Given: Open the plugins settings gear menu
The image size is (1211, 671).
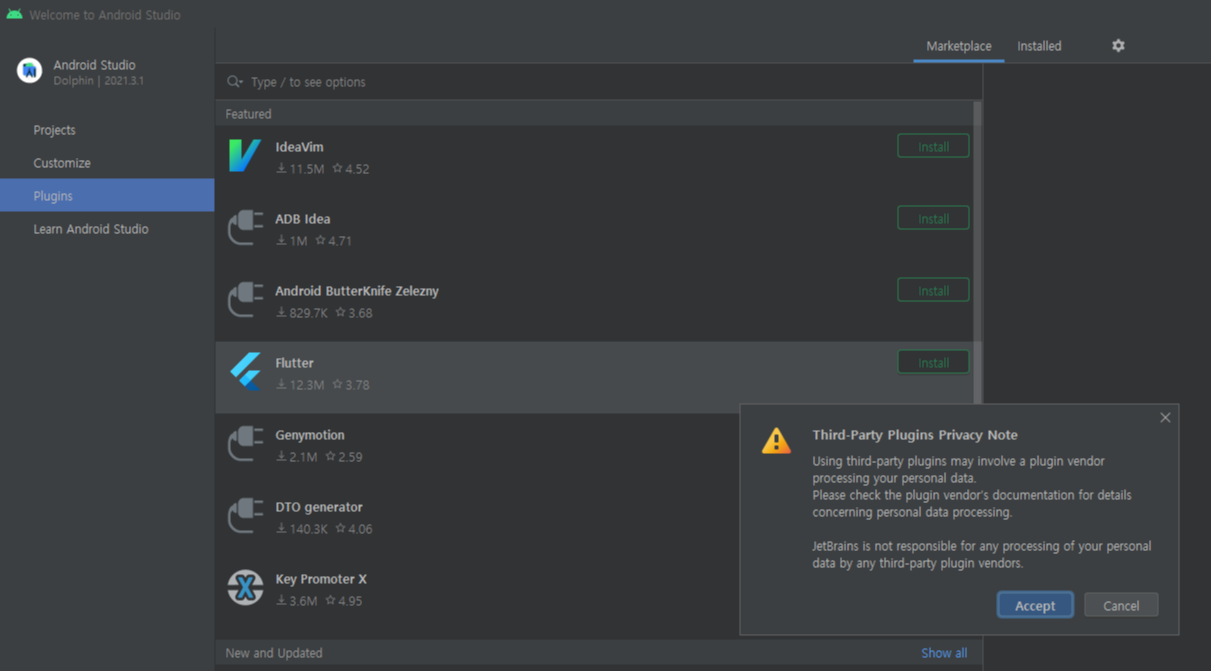Looking at the screenshot, I should (x=1118, y=45).
